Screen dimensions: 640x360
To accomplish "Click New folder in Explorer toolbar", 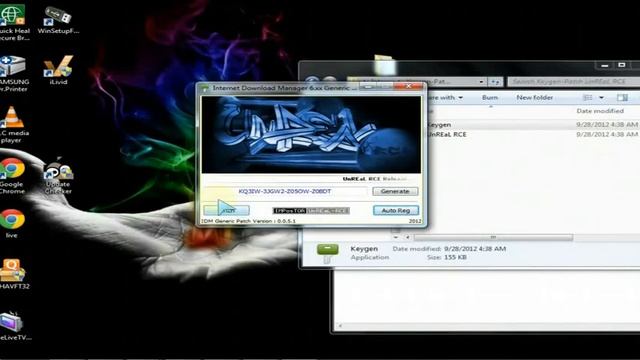I will (x=534, y=98).
